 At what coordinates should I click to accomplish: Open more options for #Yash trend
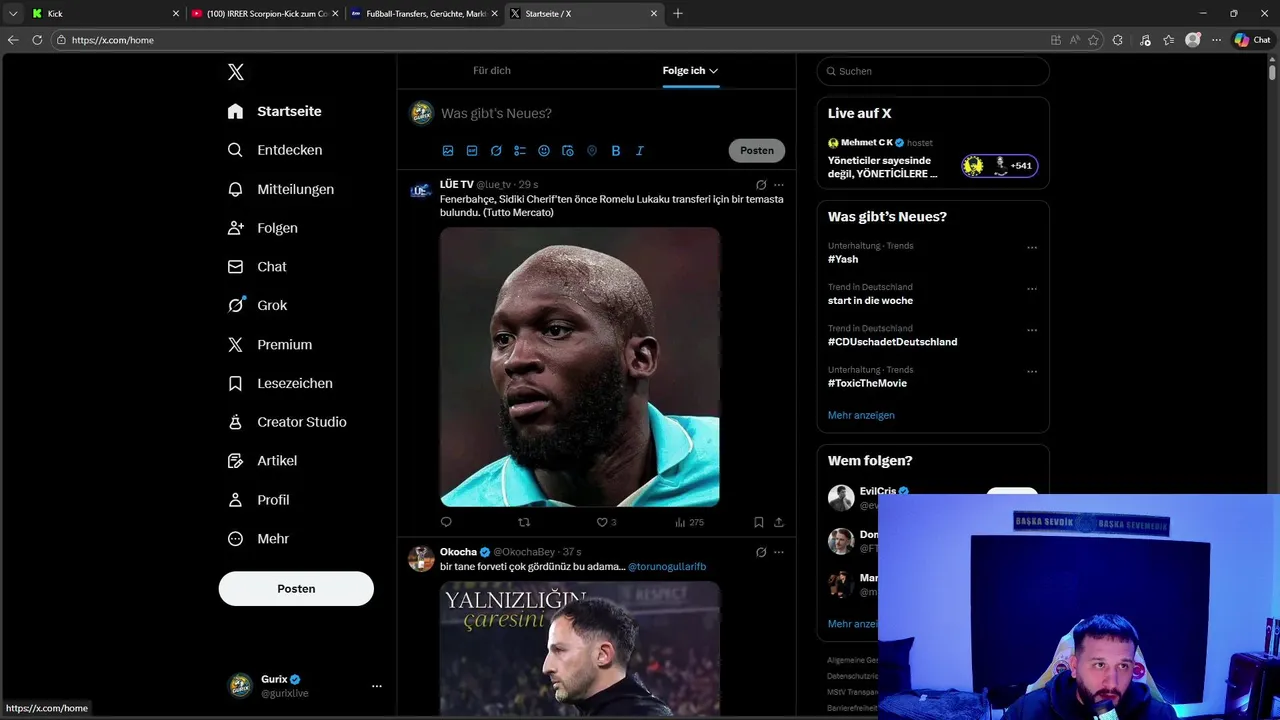click(x=1032, y=248)
